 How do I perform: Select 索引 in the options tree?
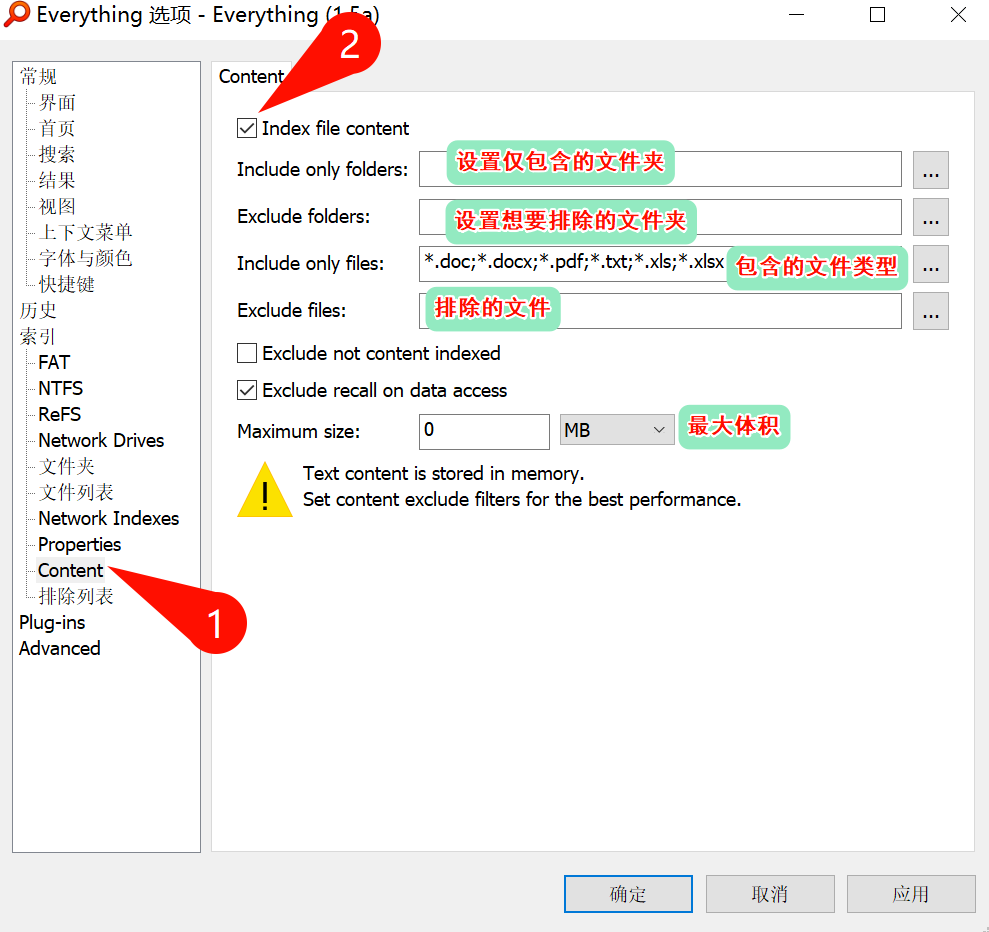coord(38,336)
